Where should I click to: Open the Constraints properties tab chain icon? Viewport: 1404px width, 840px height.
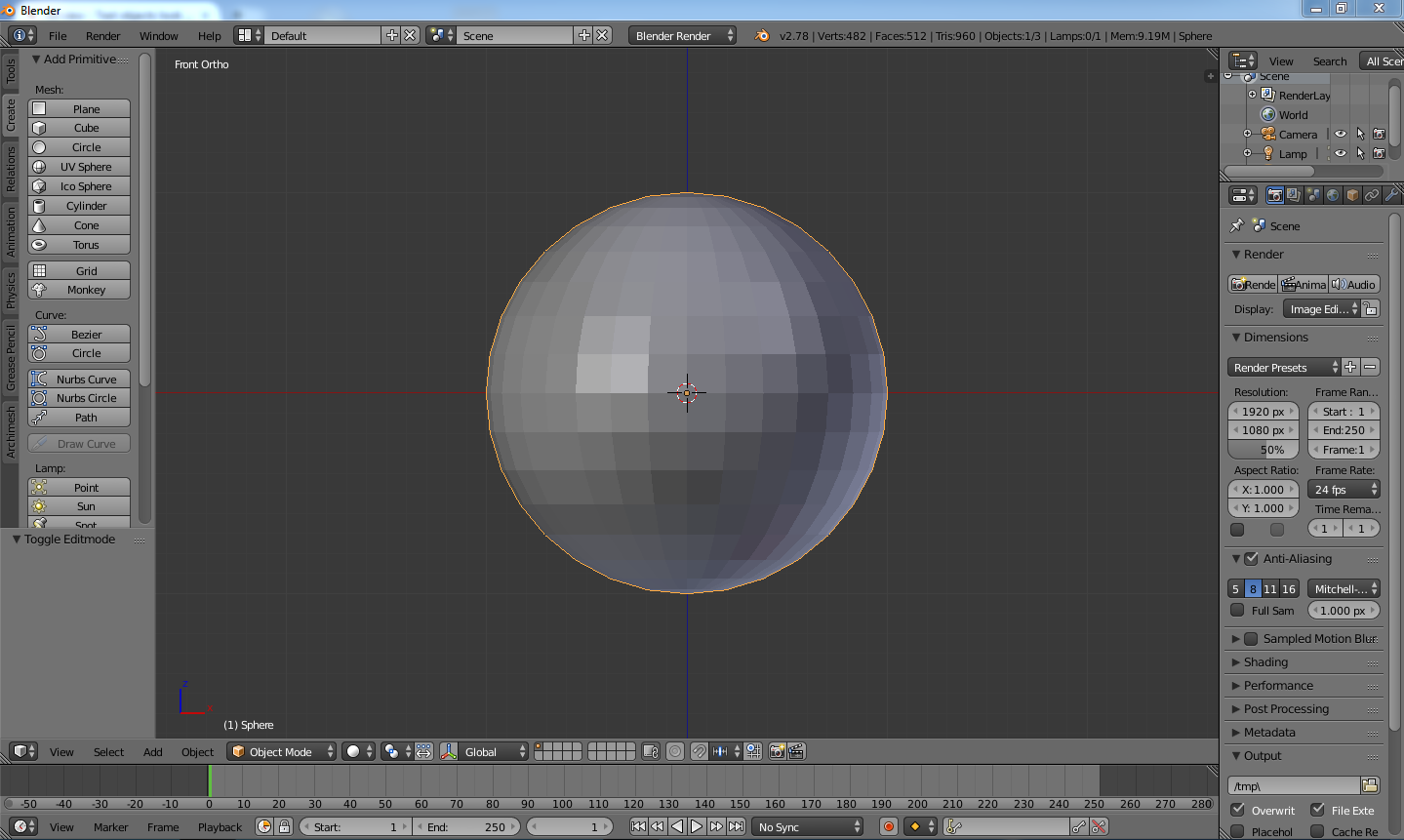(1372, 195)
